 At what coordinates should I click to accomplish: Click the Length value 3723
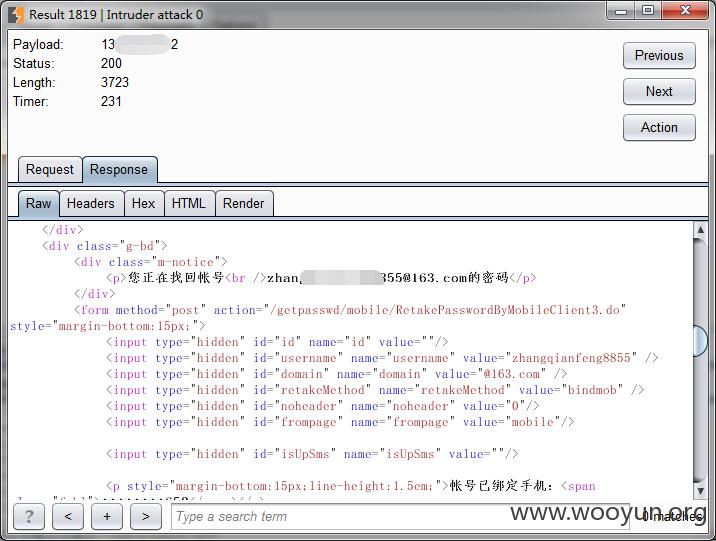click(x=115, y=82)
